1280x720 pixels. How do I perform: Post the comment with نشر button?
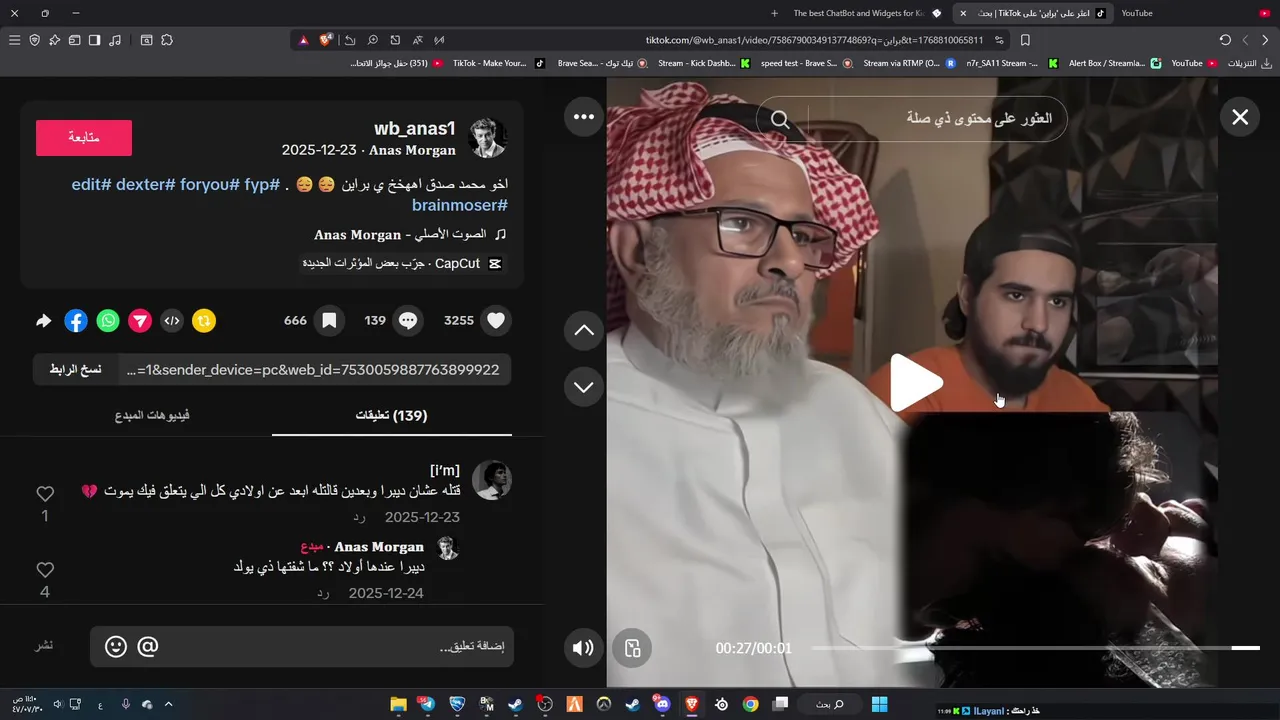(45, 645)
